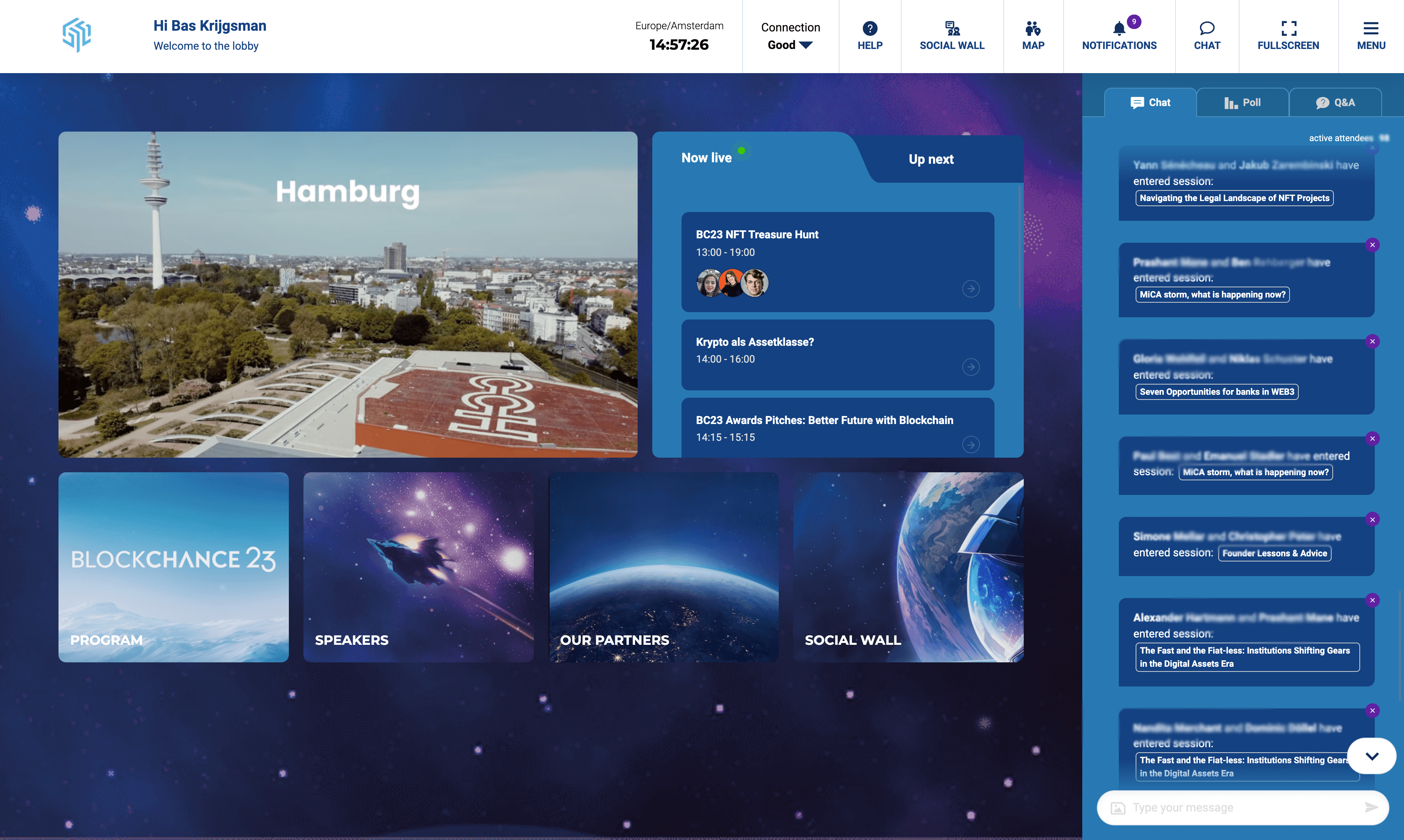This screenshot has width=1404, height=840.
Task: Click BC23 Awards Pitches session title
Action: (x=824, y=420)
